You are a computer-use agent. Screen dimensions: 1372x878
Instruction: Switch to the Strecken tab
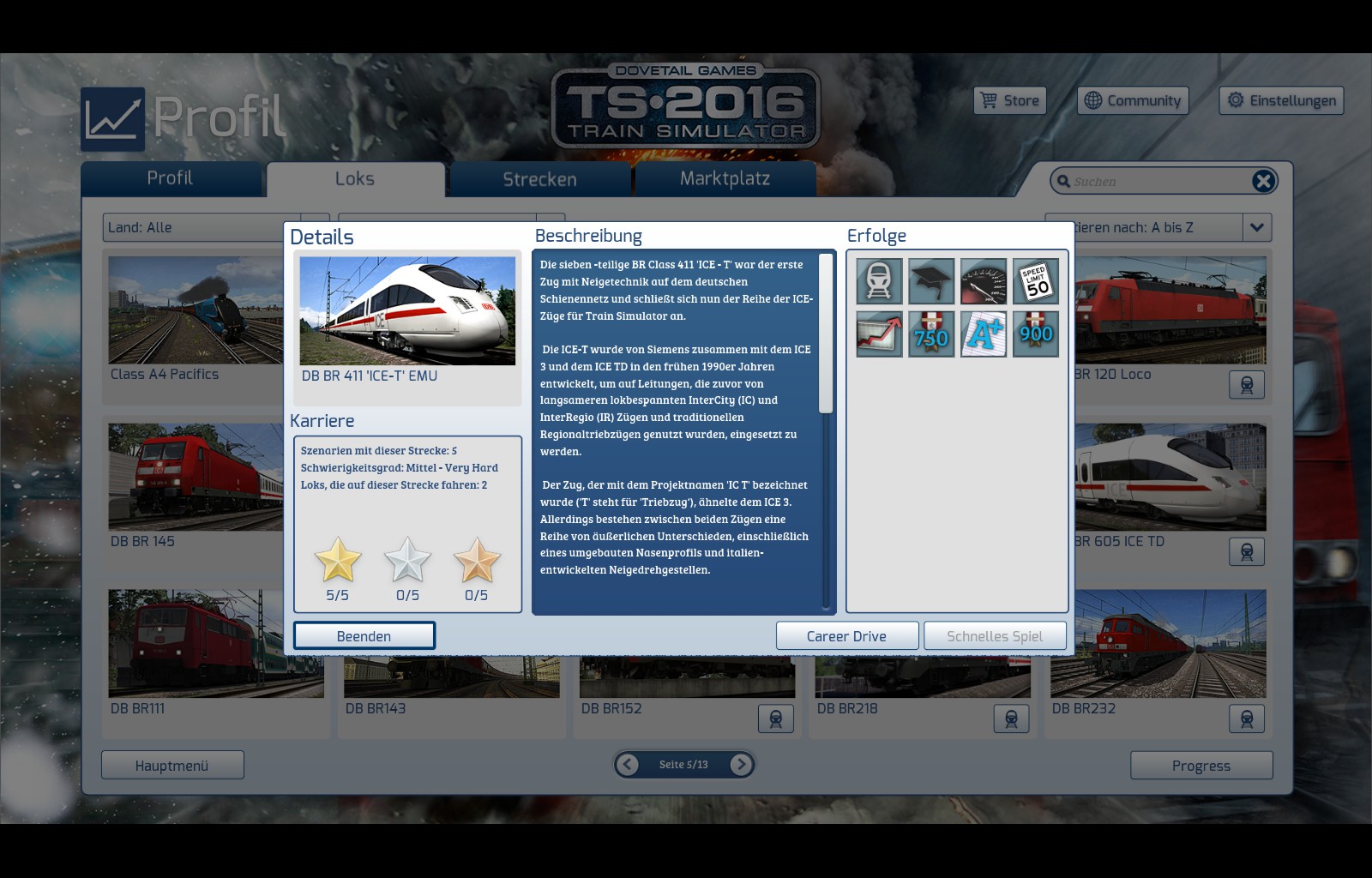coord(540,179)
